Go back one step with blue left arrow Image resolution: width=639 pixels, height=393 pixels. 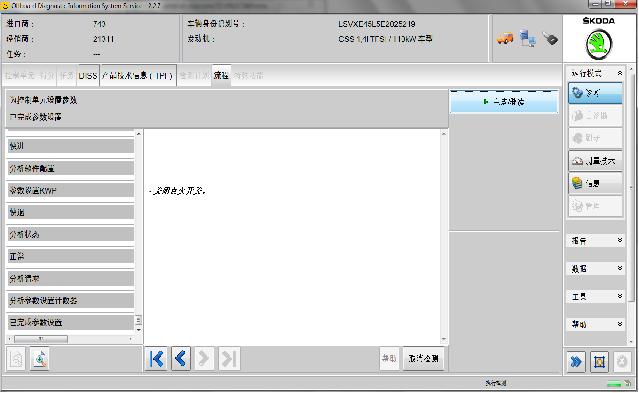181,359
